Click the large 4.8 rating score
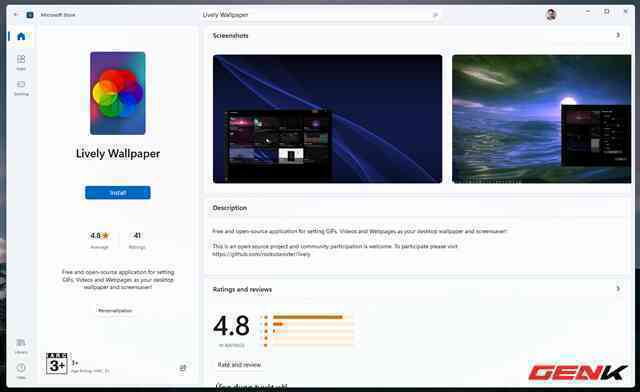Viewport: 640px width, 392px height. (x=231, y=326)
